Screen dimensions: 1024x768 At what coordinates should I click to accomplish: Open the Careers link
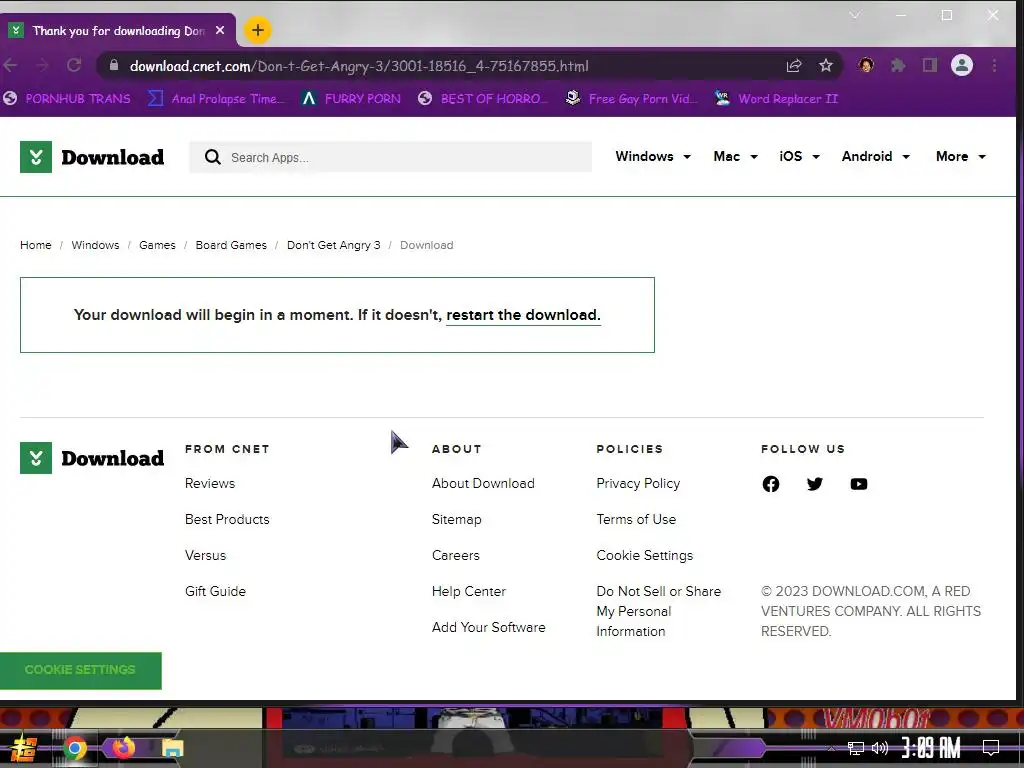[x=456, y=556]
